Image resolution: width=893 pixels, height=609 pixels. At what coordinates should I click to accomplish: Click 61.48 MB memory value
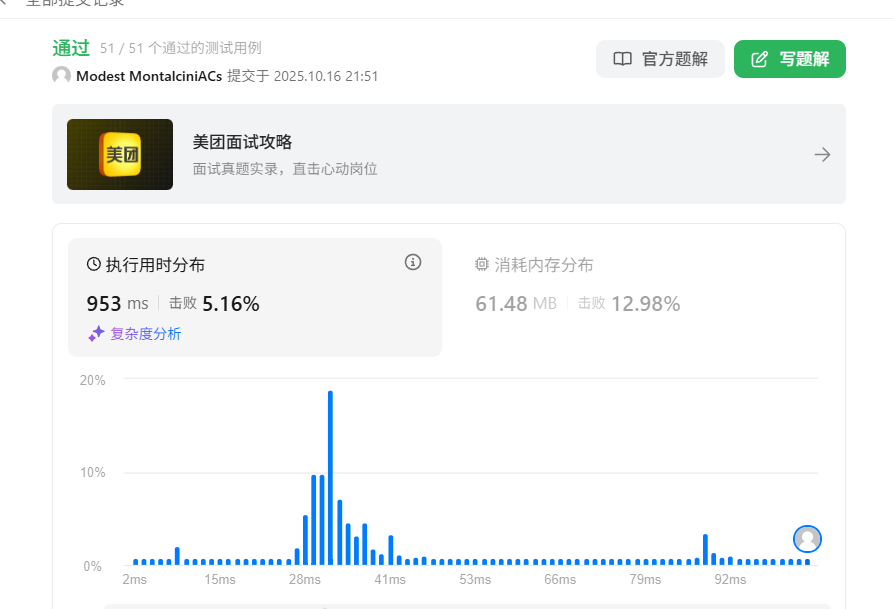point(516,304)
